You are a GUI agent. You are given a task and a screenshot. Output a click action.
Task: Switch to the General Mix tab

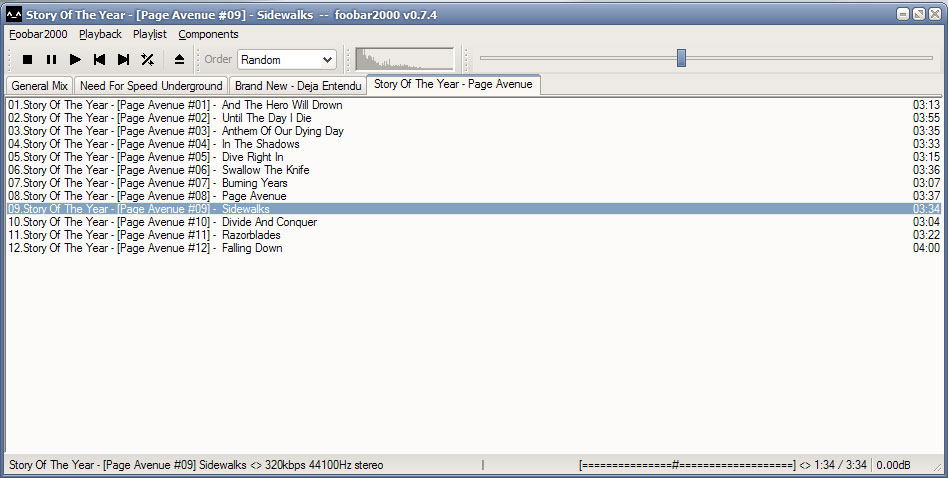click(x=39, y=86)
